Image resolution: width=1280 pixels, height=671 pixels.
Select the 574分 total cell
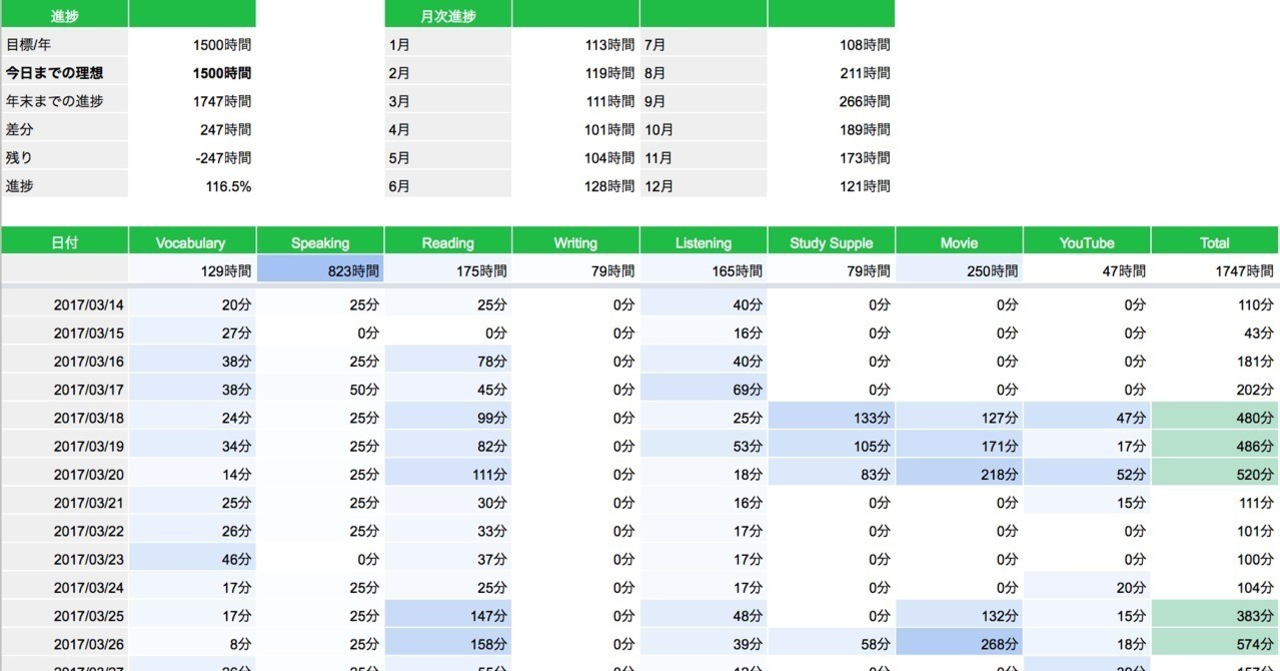(x=1215, y=643)
